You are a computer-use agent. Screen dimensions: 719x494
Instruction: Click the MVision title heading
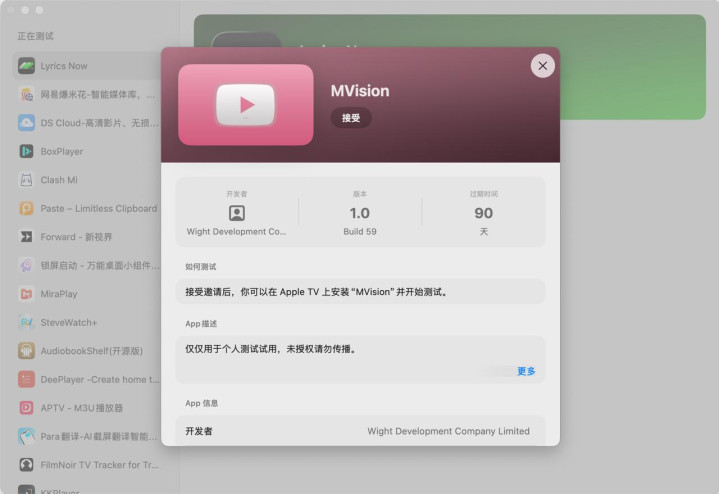(360, 91)
